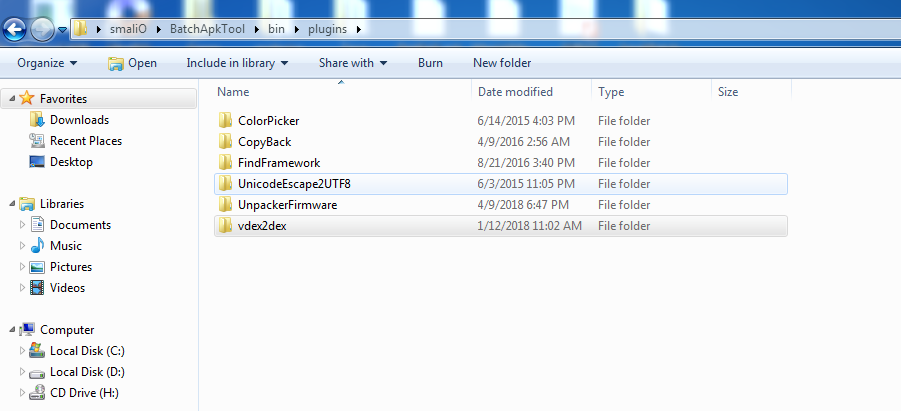Click the CD Drive (H:) icon
The image size is (901, 411).
37,393
